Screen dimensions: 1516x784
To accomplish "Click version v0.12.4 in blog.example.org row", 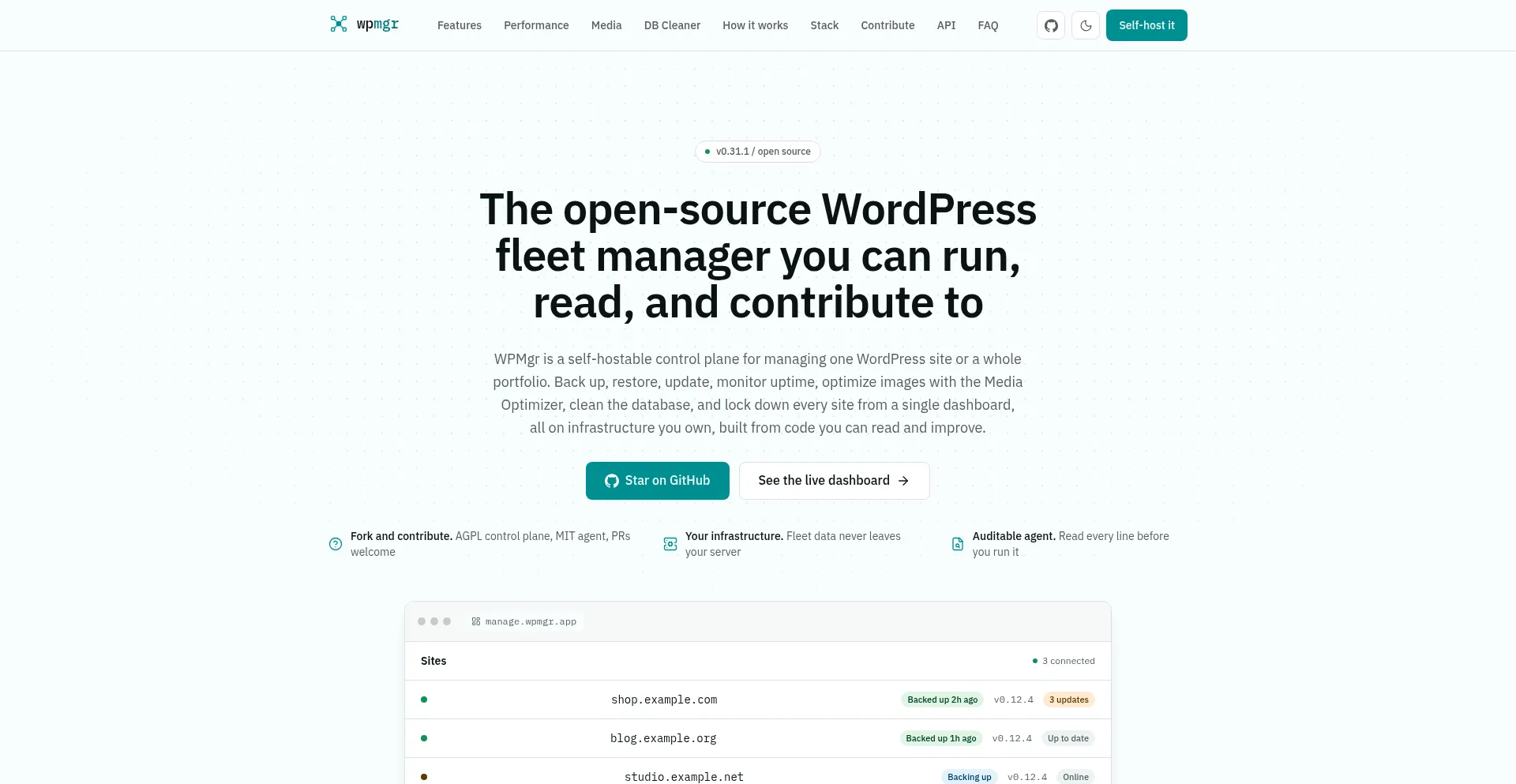I will click(1011, 738).
